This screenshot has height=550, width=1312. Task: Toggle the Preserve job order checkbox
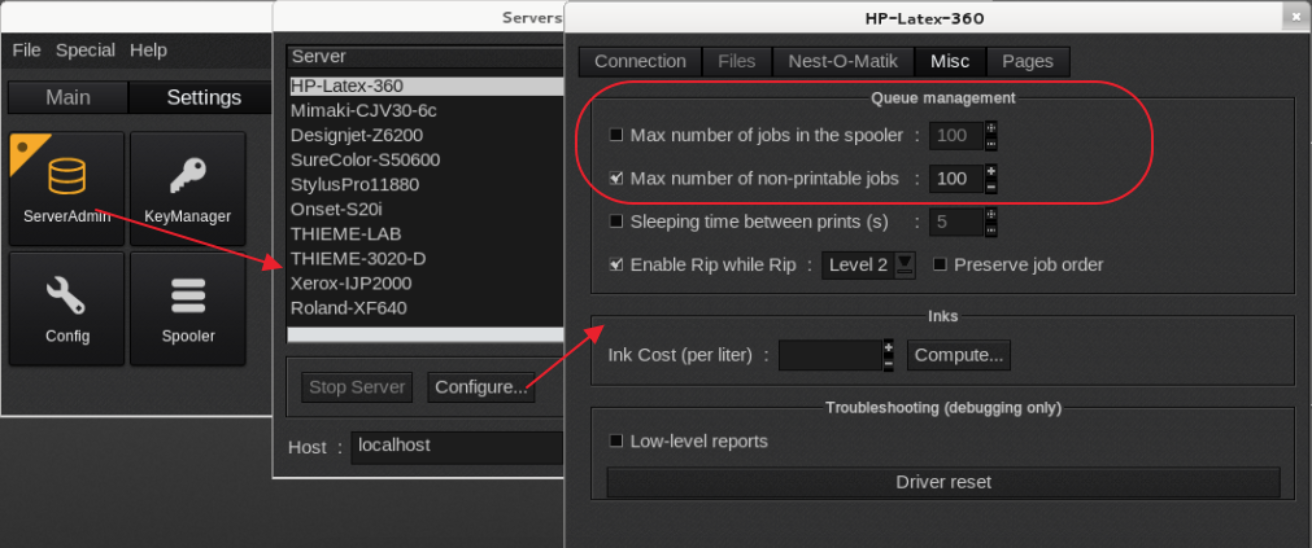[940, 265]
